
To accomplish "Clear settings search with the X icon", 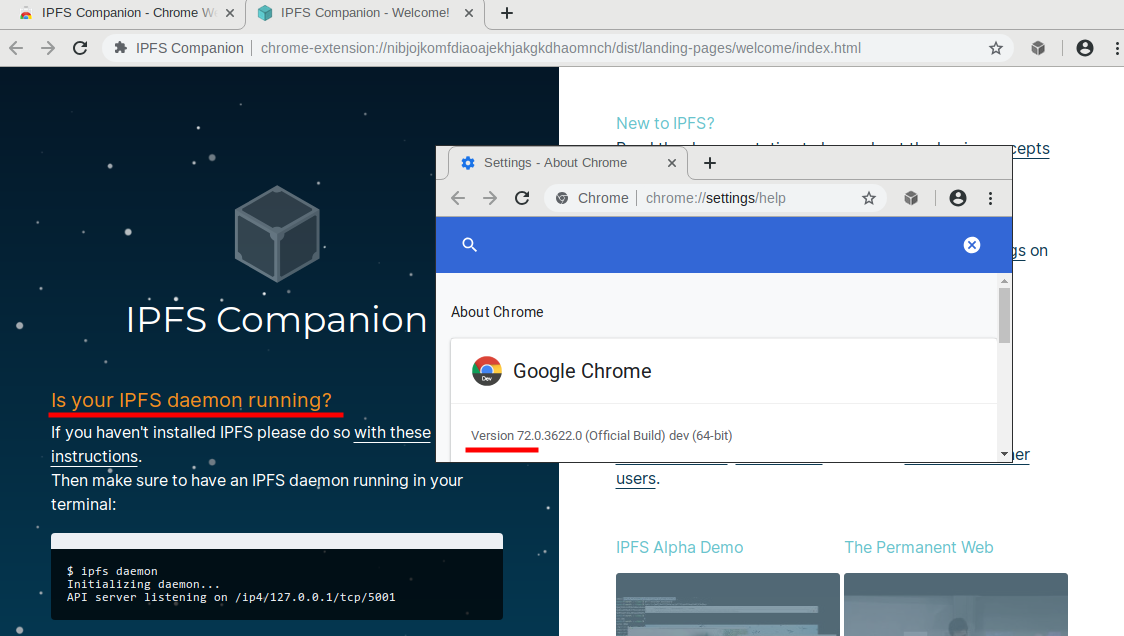I will click(971, 245).
